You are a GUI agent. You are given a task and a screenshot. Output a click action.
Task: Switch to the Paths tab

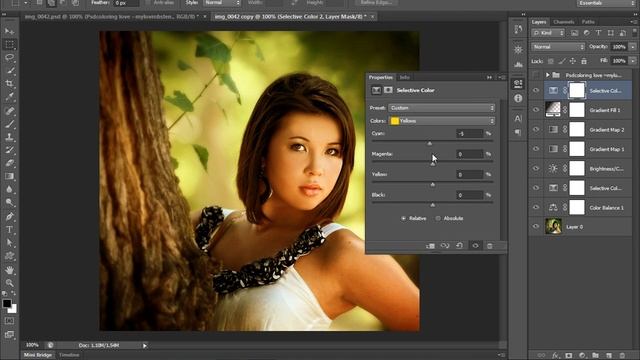tap(588, 22)
